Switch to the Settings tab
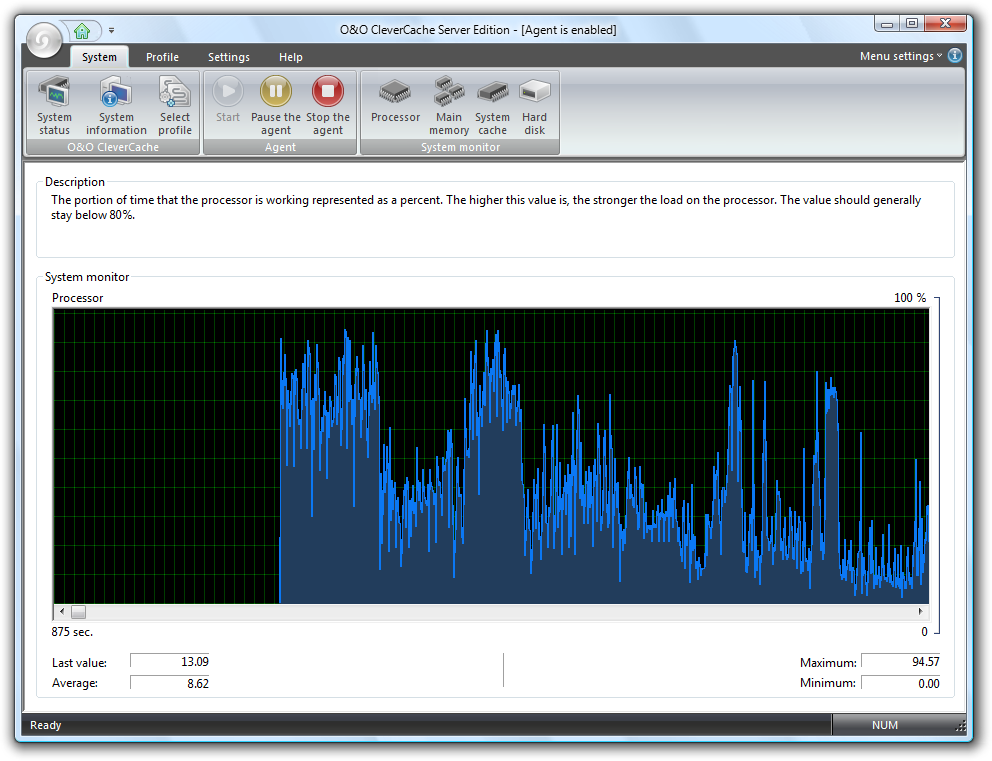The image size is (992, 761). 229,57
